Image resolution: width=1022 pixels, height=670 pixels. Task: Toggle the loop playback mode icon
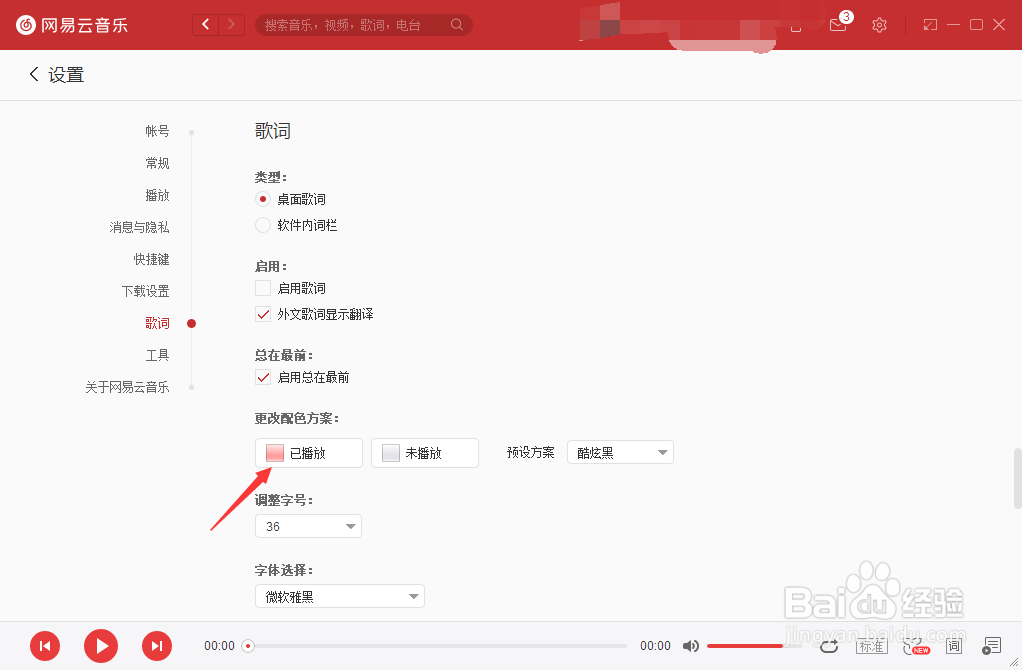tap(829, 646)
